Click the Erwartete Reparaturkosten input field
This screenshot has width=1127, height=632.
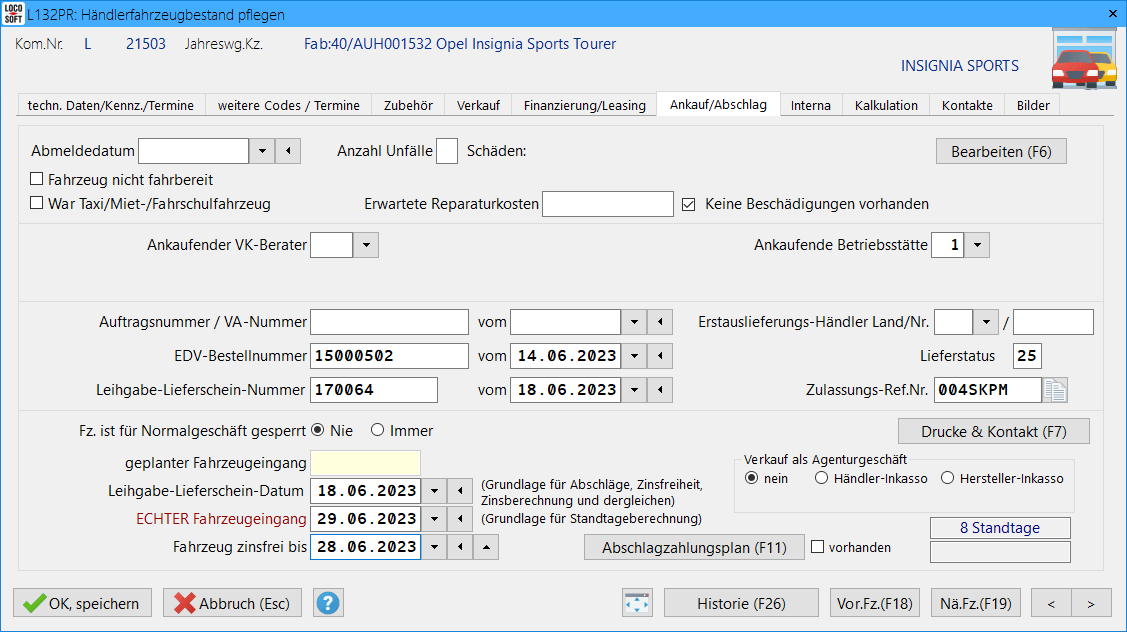pos(607,204)
